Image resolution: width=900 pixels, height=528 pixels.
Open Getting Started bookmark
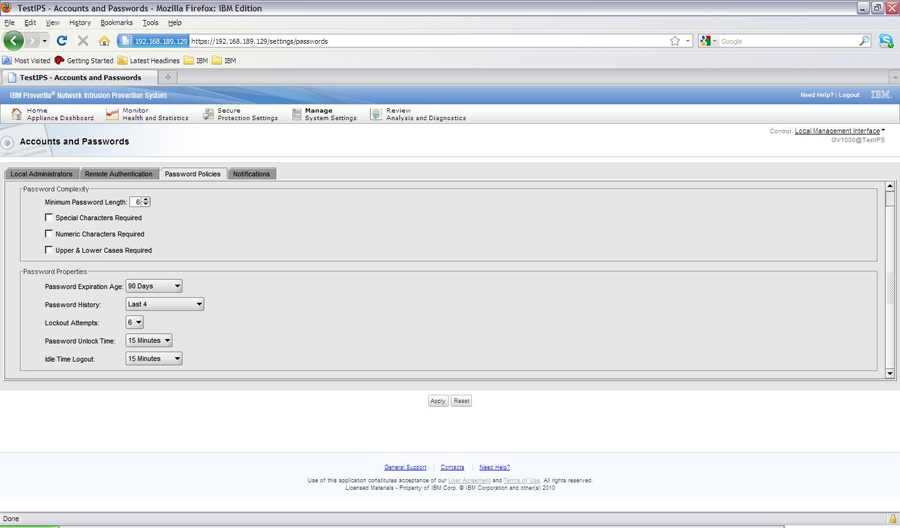[84, 60]
